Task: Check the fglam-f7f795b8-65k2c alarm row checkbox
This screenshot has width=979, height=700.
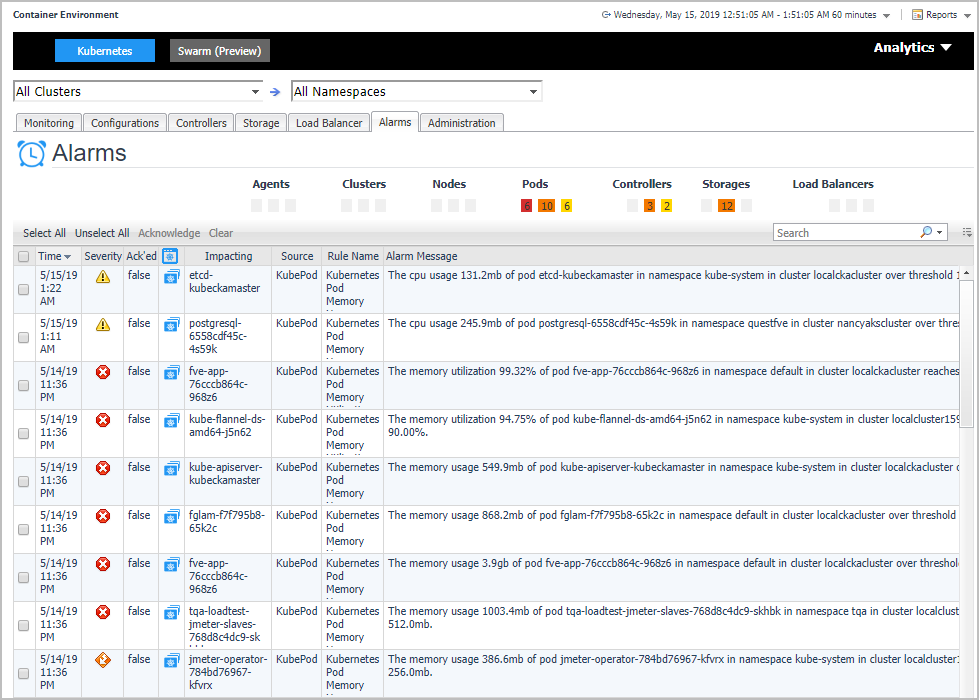Action: pos(24,530)
